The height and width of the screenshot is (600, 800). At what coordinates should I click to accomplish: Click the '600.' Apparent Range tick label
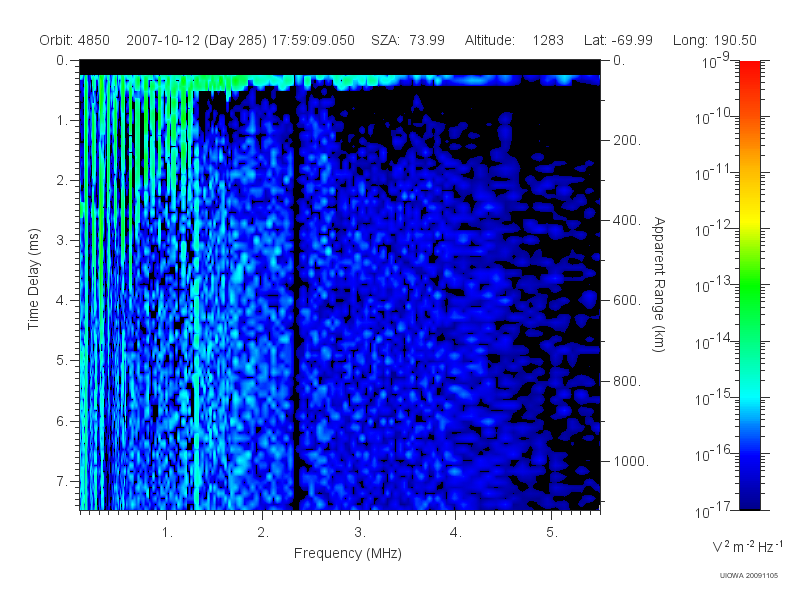(x=627, y=301)
